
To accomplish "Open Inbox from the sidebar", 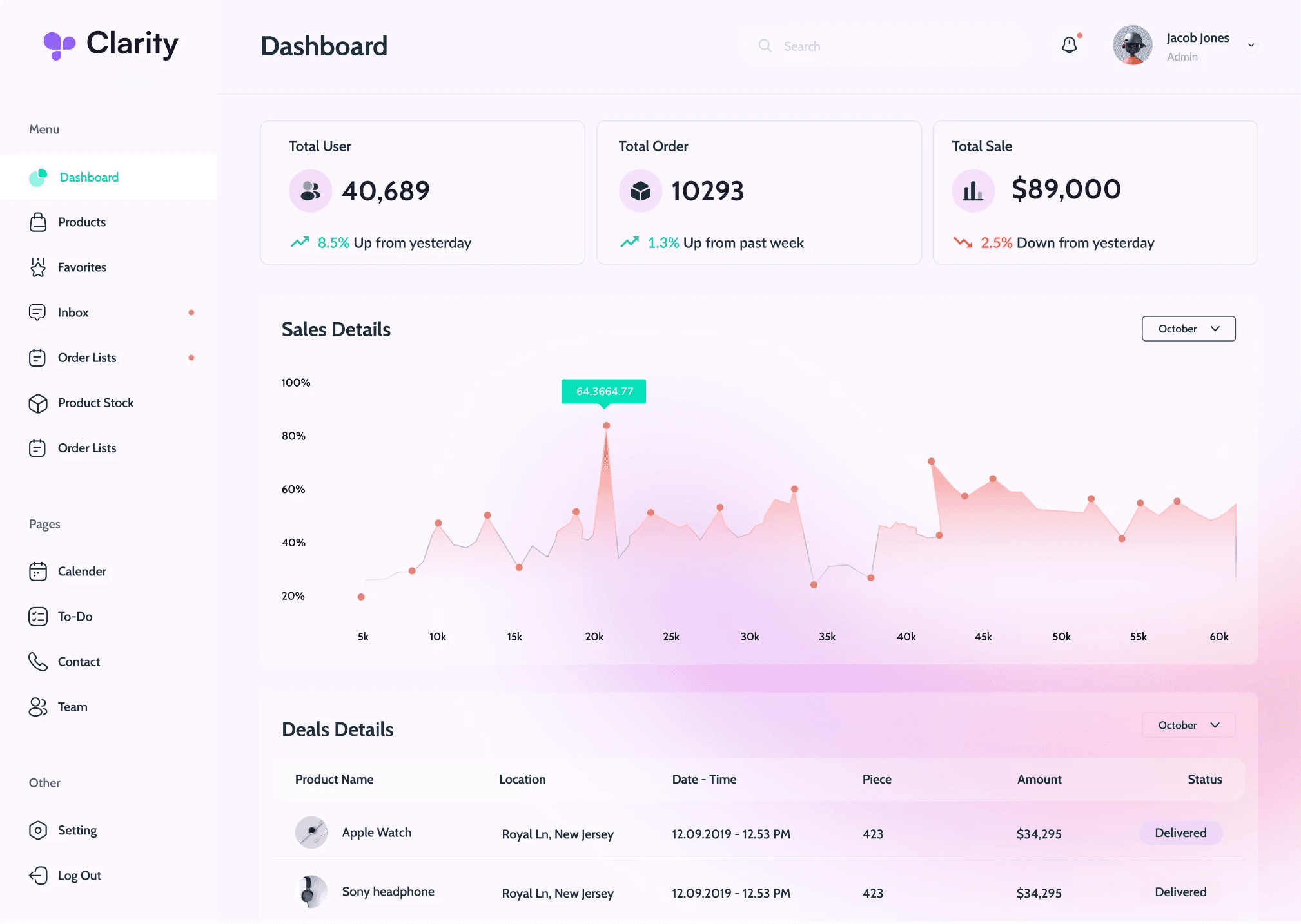I will click(x=108, y=313).
